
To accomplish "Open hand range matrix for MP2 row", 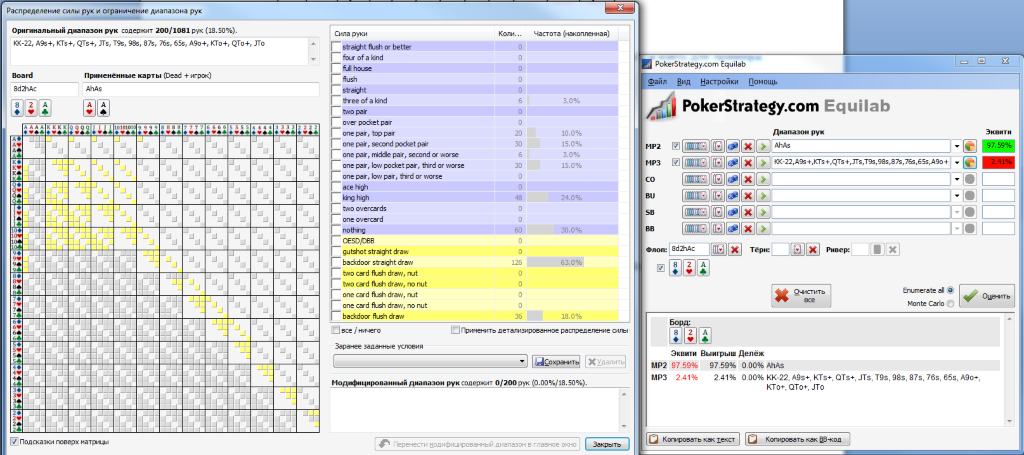I will click(x=696, y=146).
